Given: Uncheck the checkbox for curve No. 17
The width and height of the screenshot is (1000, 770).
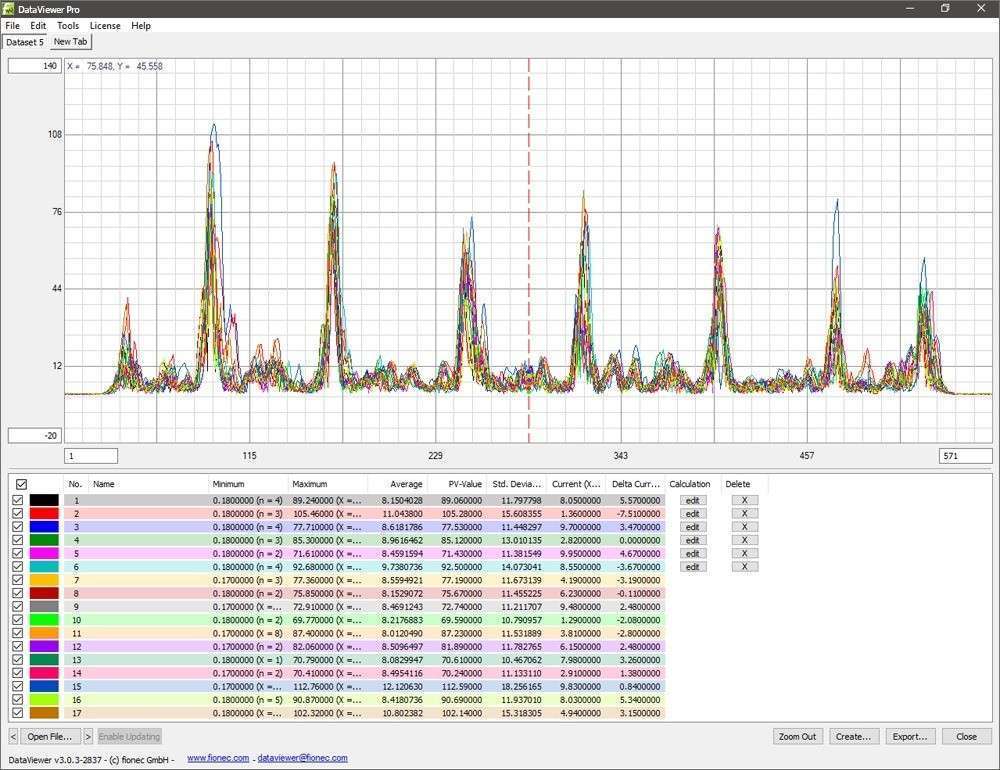Looking at the screenshot, I should (17, 713).
